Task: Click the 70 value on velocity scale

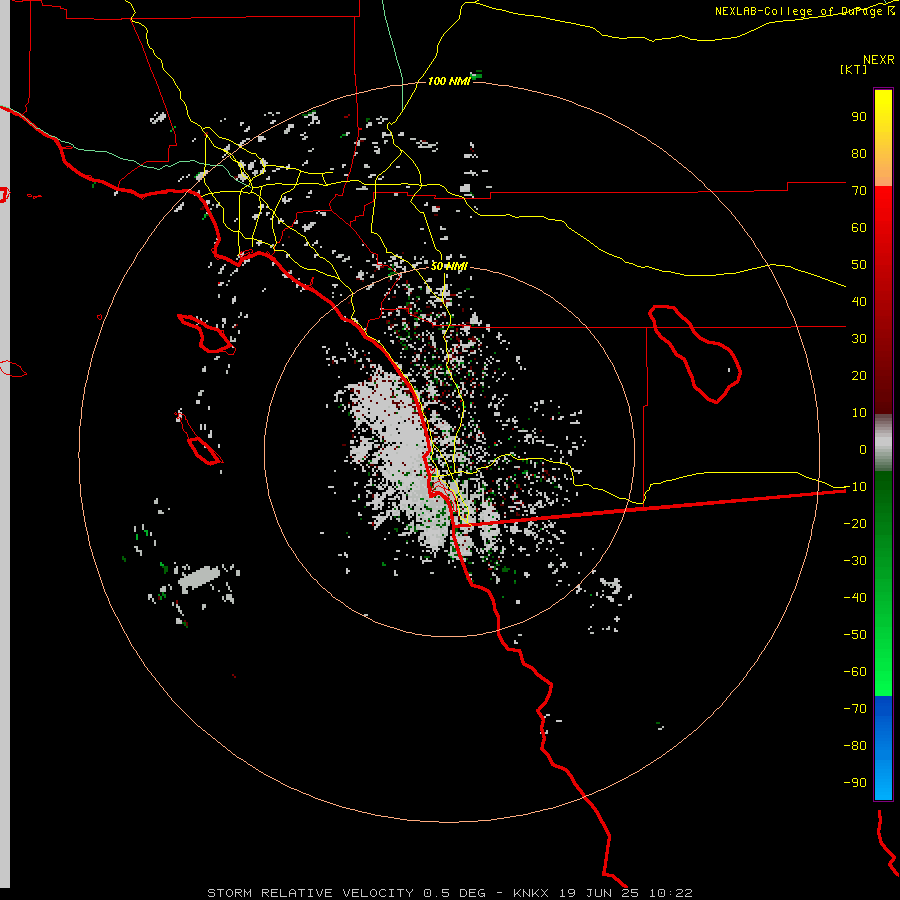Action: [x=859, y=191]
